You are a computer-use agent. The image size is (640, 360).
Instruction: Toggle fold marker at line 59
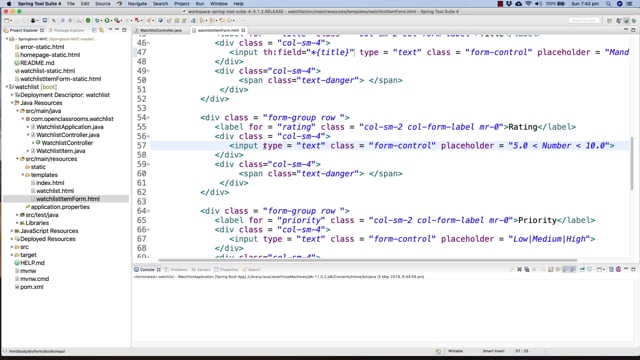point(149,164)
